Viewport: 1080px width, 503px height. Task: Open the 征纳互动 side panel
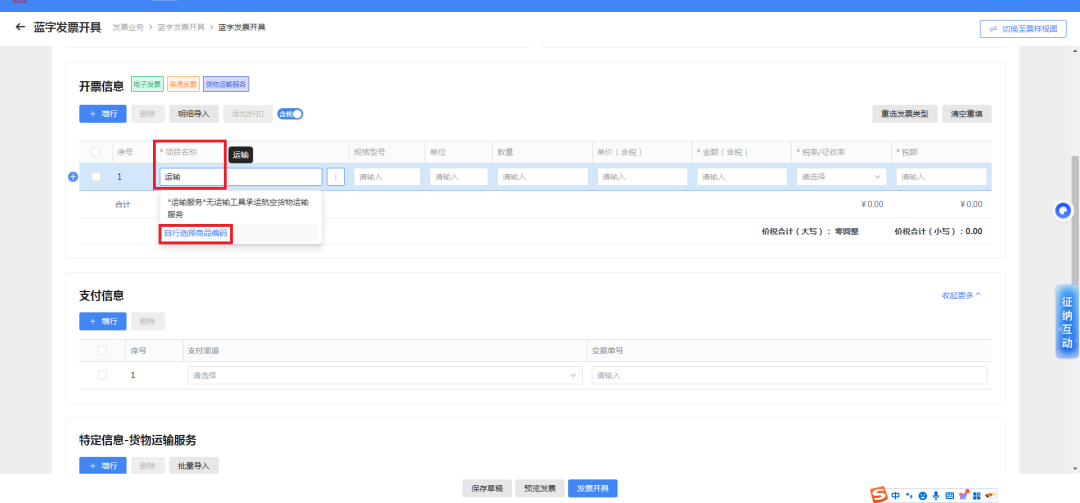point(1067,322)
